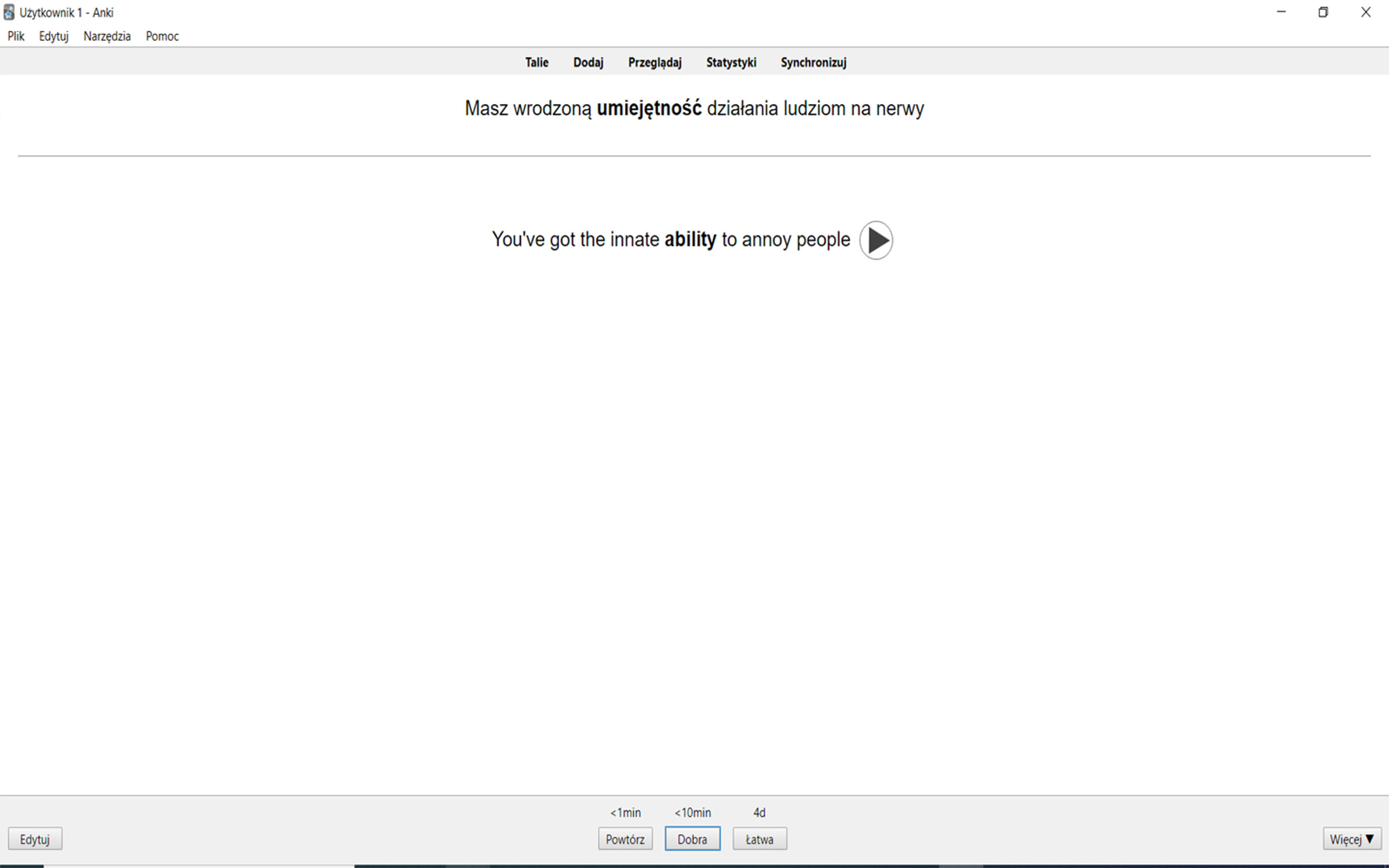The height and width of the screenshot is (868, 1389).
Task: Rate the card as Powtórz
Action: (625, 839)
